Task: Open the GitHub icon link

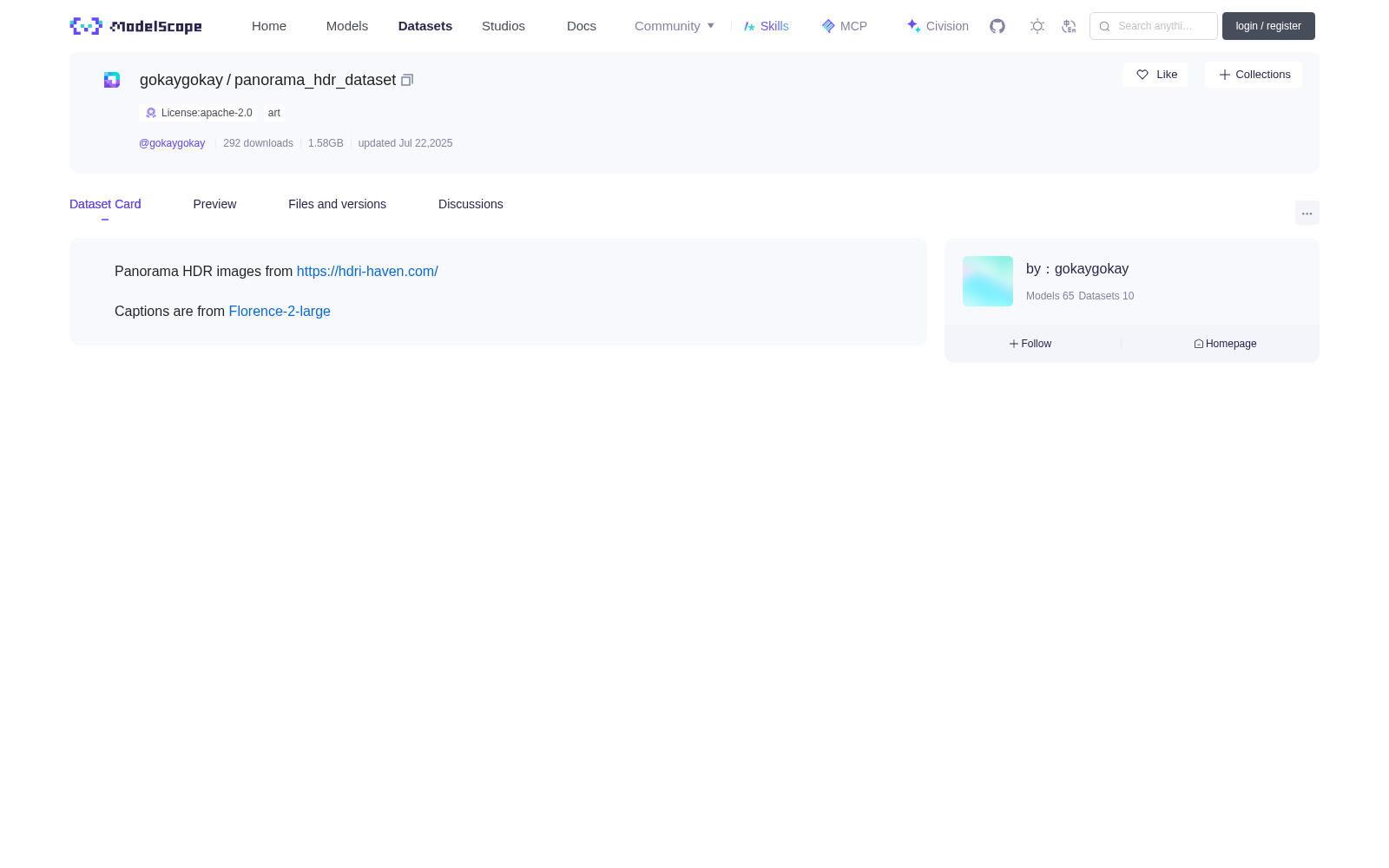Action: 997,26
